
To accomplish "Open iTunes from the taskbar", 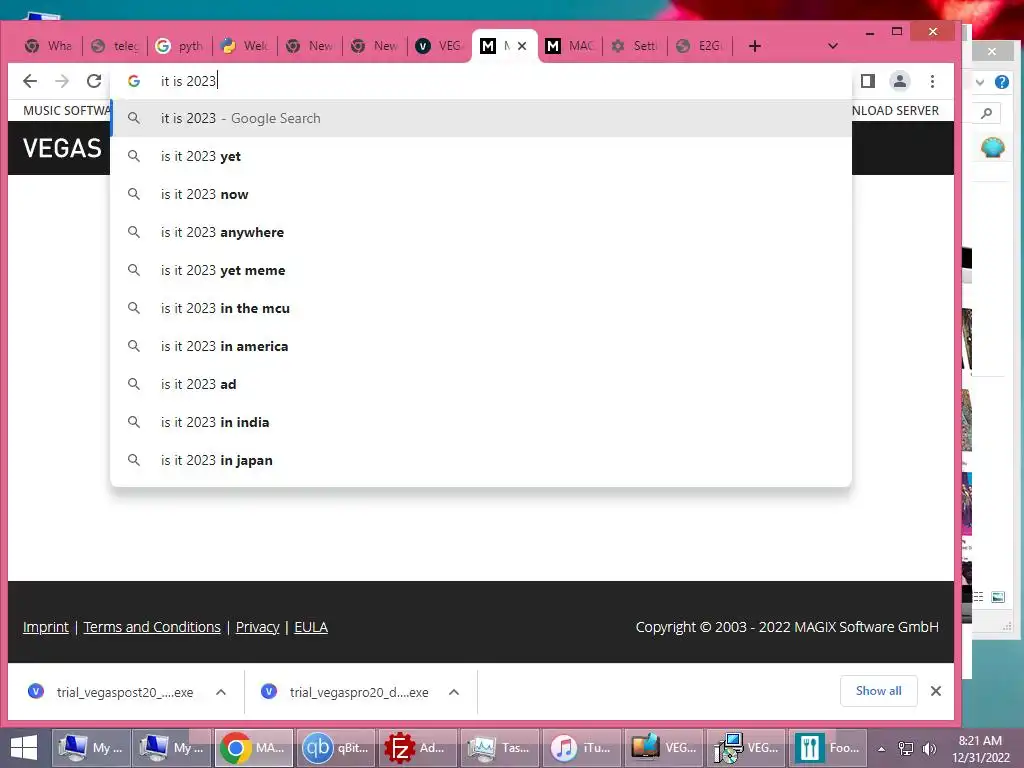I will pyautogui.click(x=581, y=748).
